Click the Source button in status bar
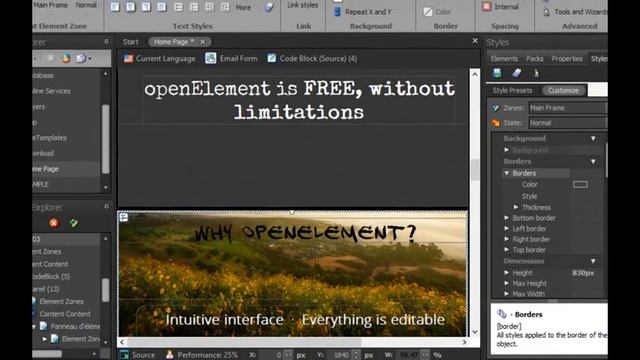 [x=138, y=355]
